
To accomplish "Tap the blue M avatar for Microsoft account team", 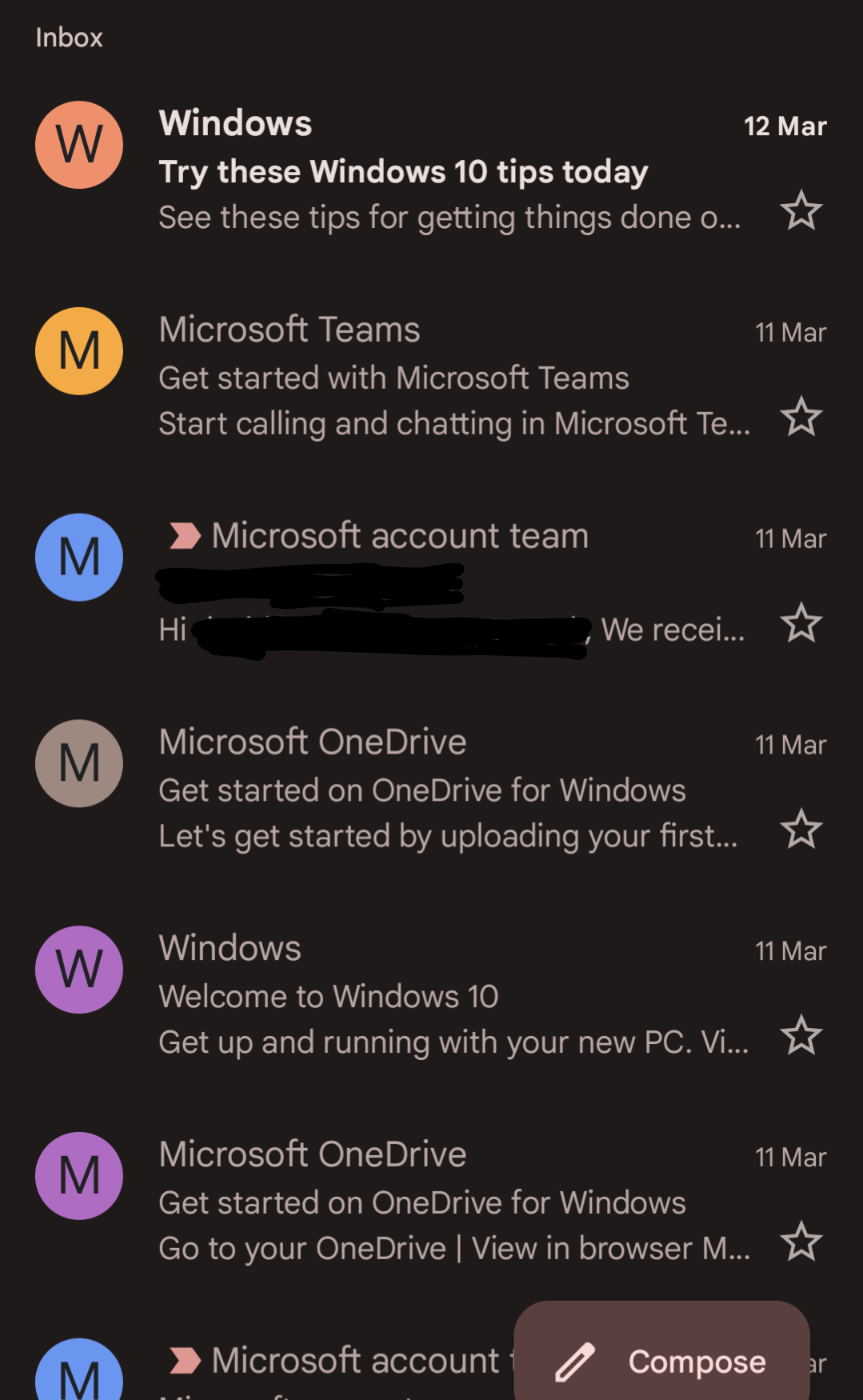I will tap(79, 558).
